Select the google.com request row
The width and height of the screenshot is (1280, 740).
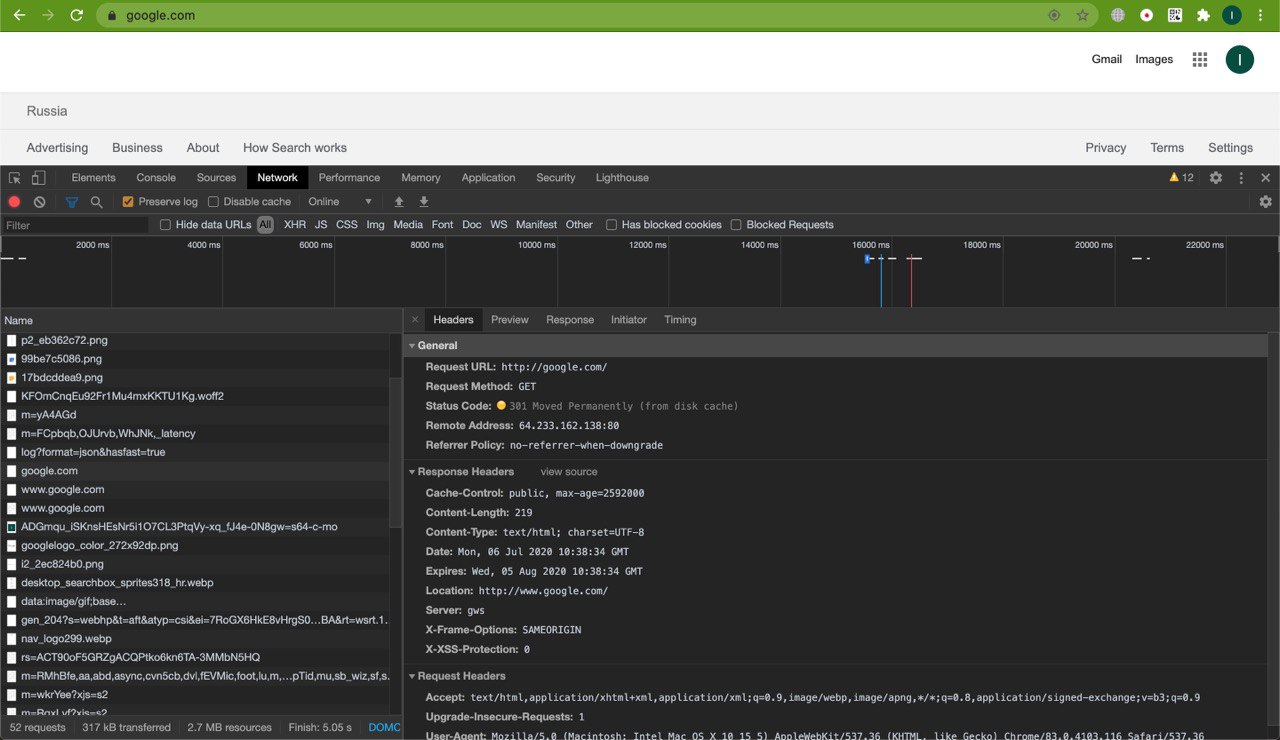pyautogui.click(x=195, y=471)
